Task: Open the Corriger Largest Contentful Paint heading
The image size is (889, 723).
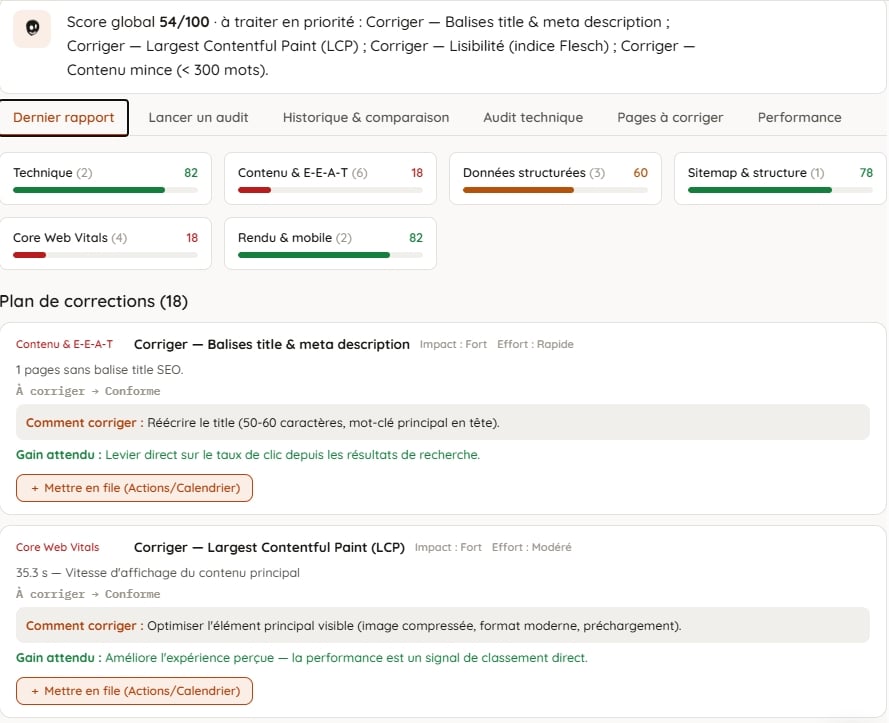Action: point(269,547)
